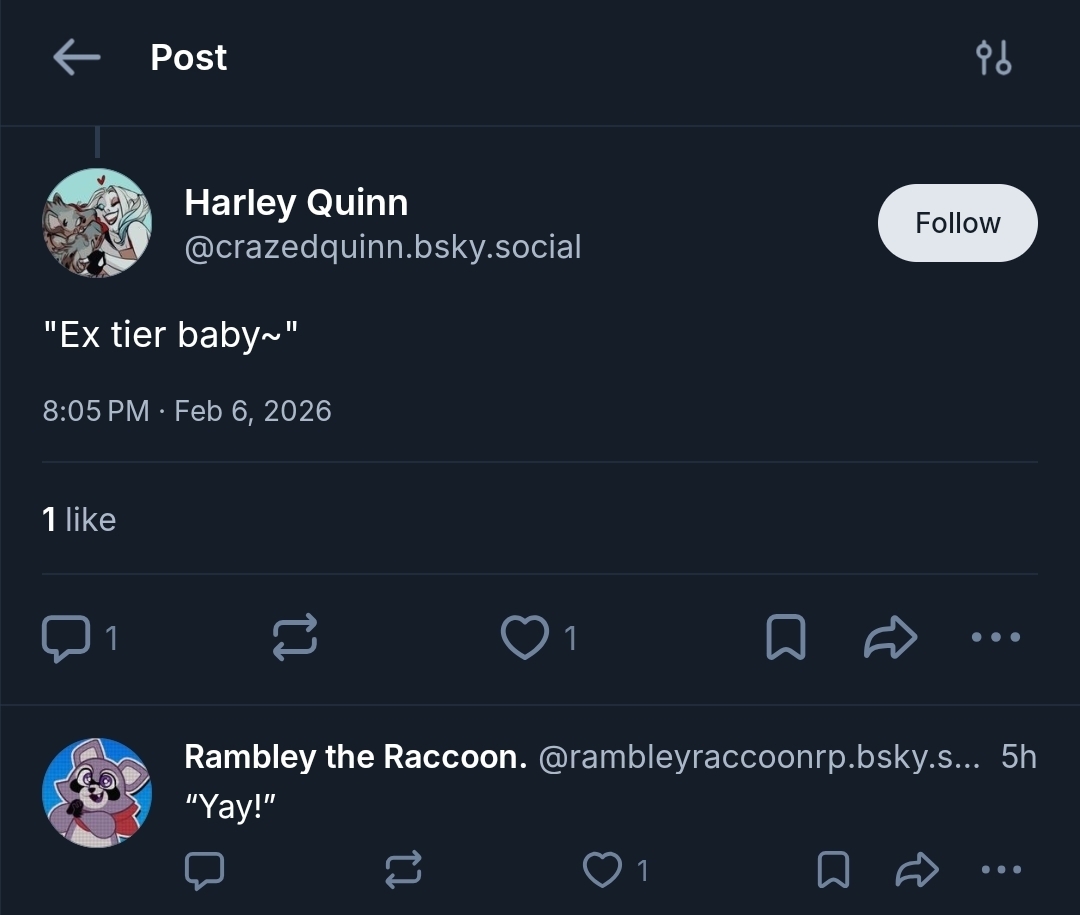Image resolution: width=1080 pixels, height=915 pixels.
Task: Reply to the Ex tier baby post
Action: (x=66, y=637)
